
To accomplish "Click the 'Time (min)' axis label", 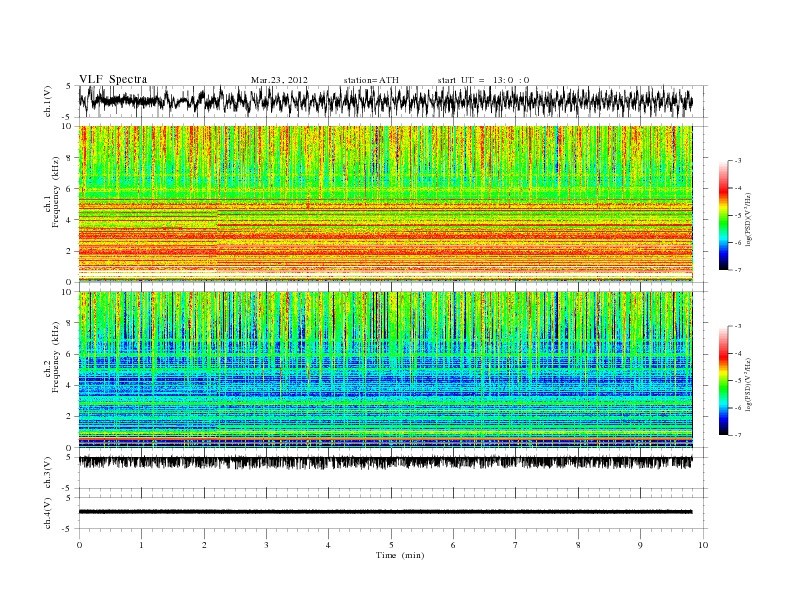I will pos(400,555).
